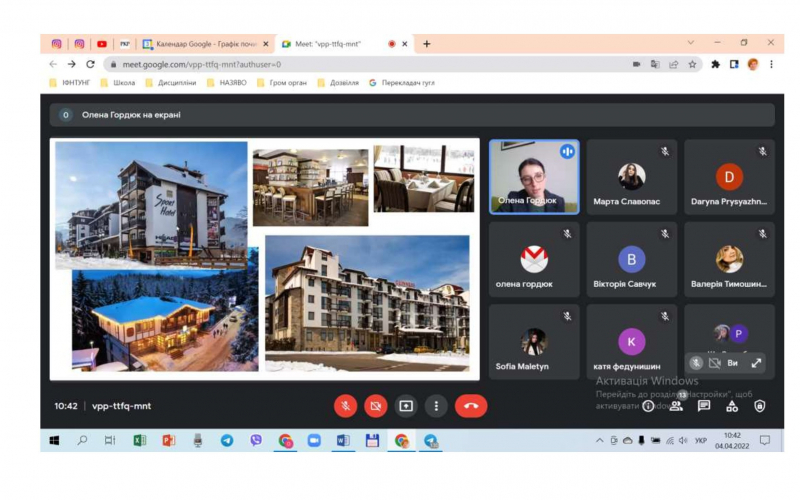Screen dimensions: 800x500
Task: Open the chat with everyone panel
Action: pyautogui.click(x=704, y=406)
